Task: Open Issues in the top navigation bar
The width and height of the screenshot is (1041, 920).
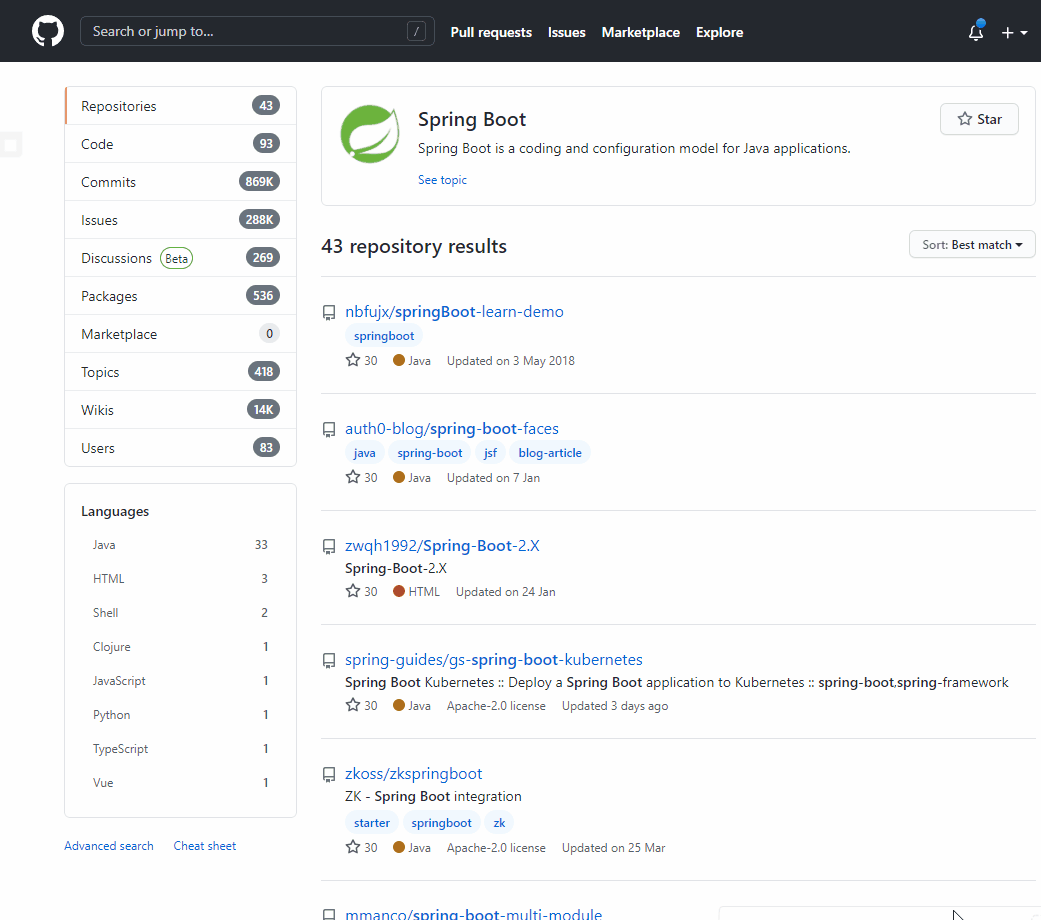Action: coord(566,33)
